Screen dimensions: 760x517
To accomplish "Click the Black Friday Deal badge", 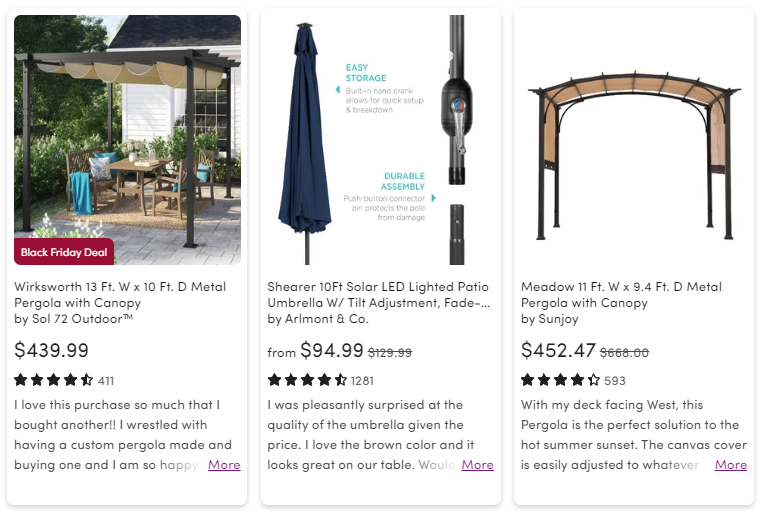I will click(64, 252).
